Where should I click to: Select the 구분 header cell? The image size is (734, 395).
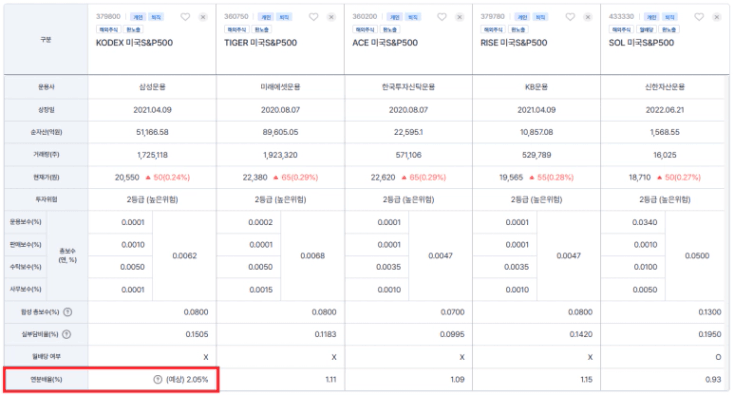click(46, 40)
